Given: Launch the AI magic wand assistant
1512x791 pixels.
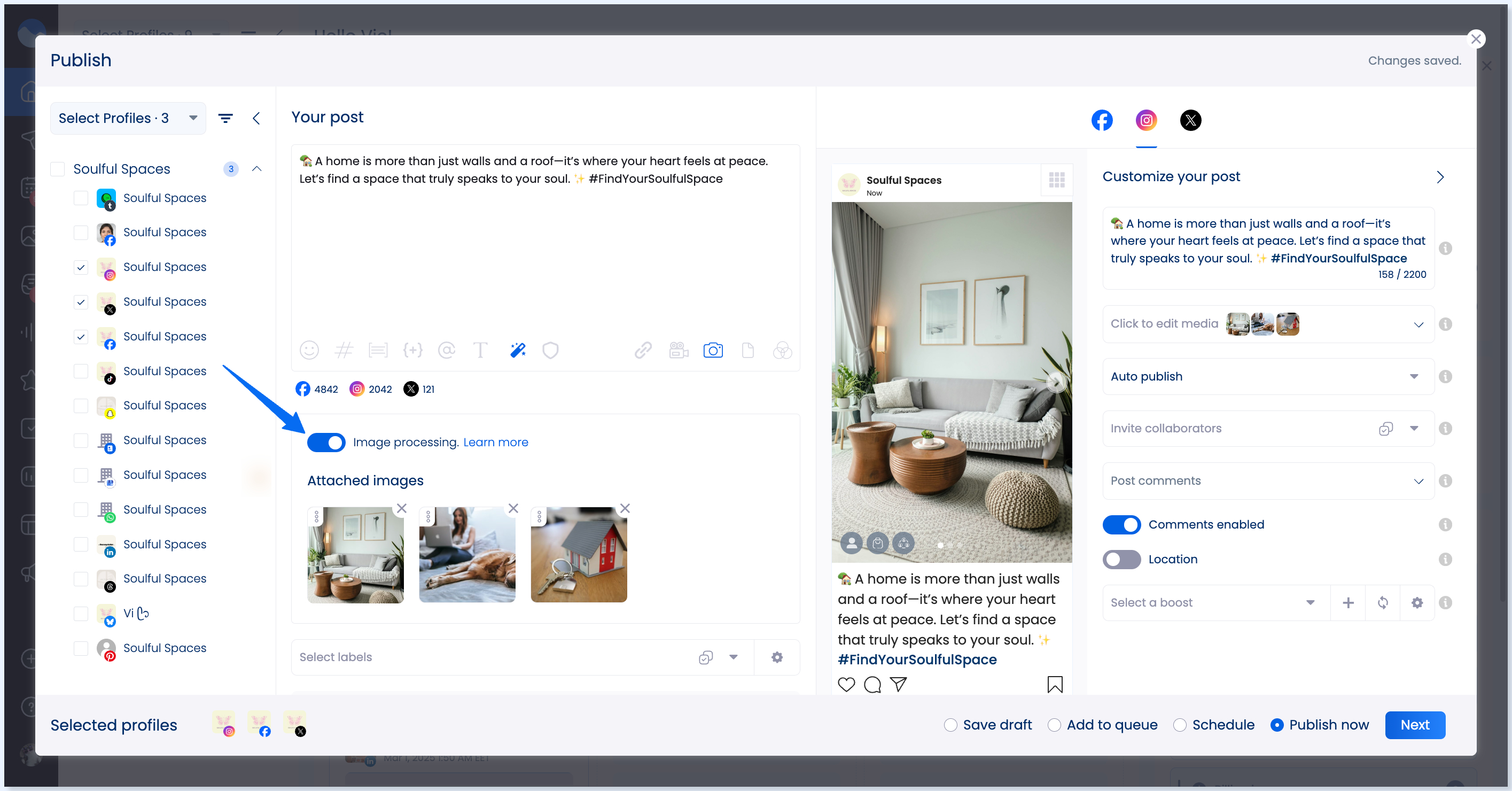Looking at the screenshot, I should click(518, 351).
